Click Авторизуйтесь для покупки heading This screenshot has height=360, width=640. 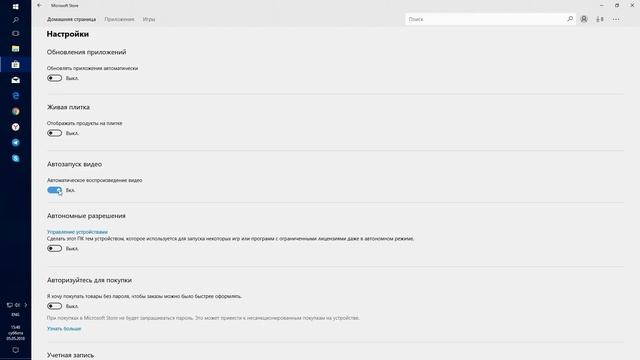tap(89, 280)
